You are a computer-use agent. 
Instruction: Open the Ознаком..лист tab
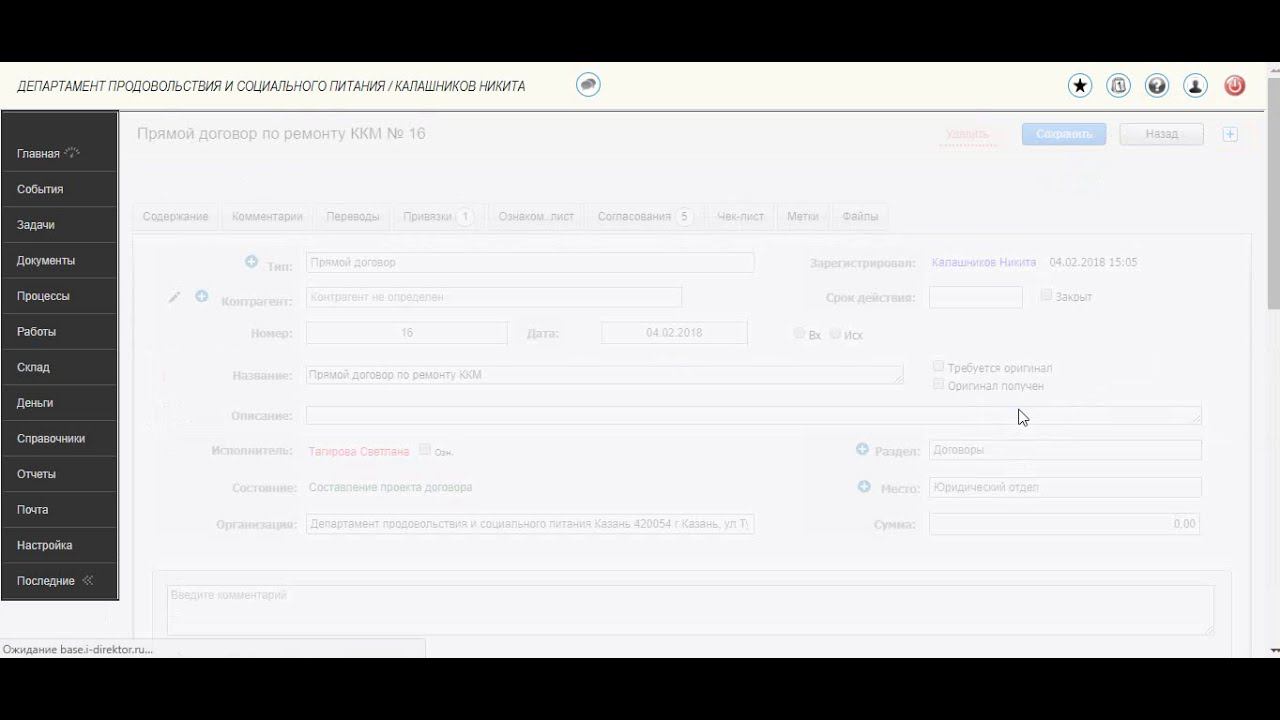pyautogui.click(x=536, y=216)
